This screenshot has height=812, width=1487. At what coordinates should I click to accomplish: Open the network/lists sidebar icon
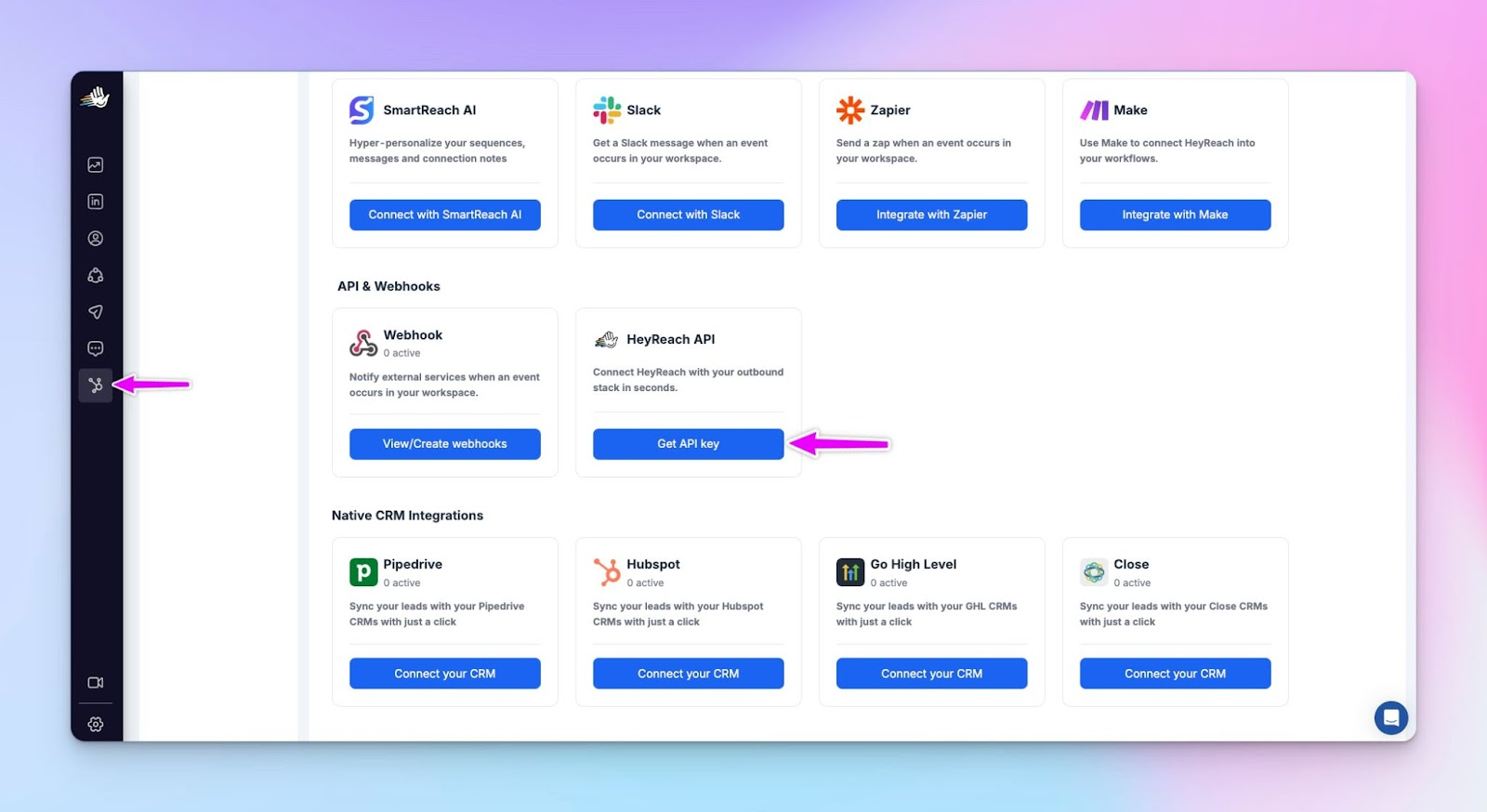click(x=95, y=275)
